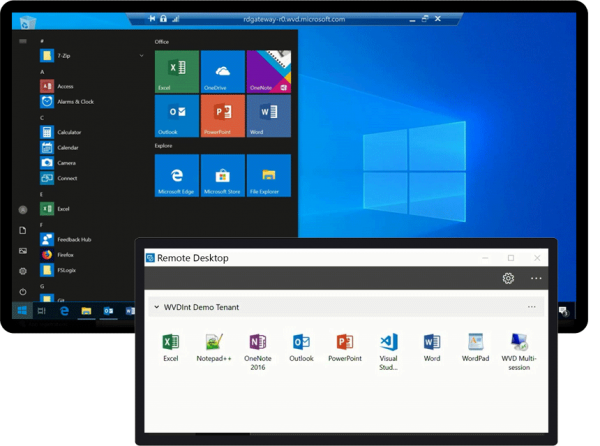The width and height of the screenshot is (600, 446).
Task: Click the Excel tile in Start menu
Action: click(177, 72)
